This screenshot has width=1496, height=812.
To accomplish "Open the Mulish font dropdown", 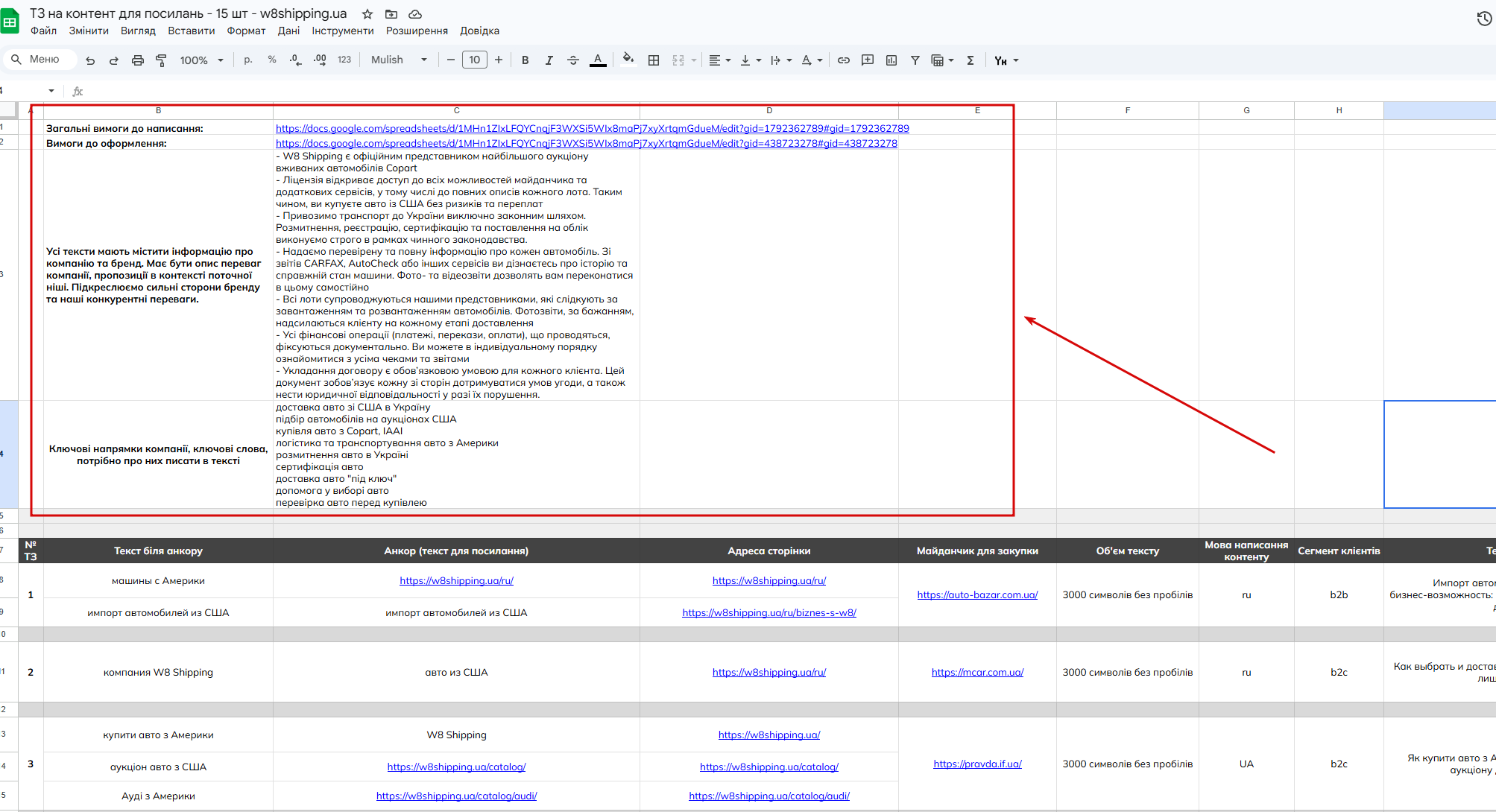I will [399, 60].
